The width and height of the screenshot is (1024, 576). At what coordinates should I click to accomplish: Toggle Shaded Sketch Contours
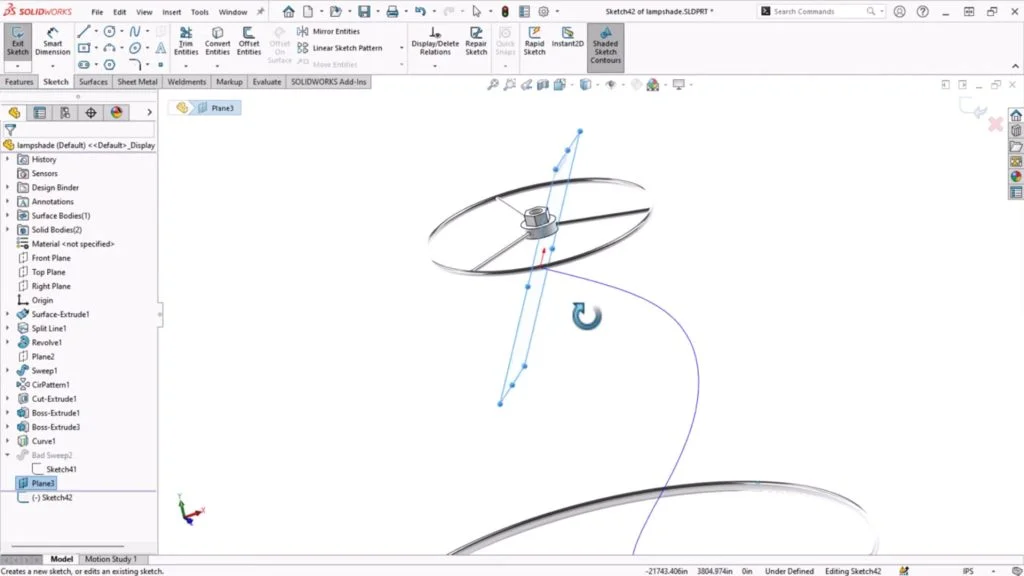604,41
